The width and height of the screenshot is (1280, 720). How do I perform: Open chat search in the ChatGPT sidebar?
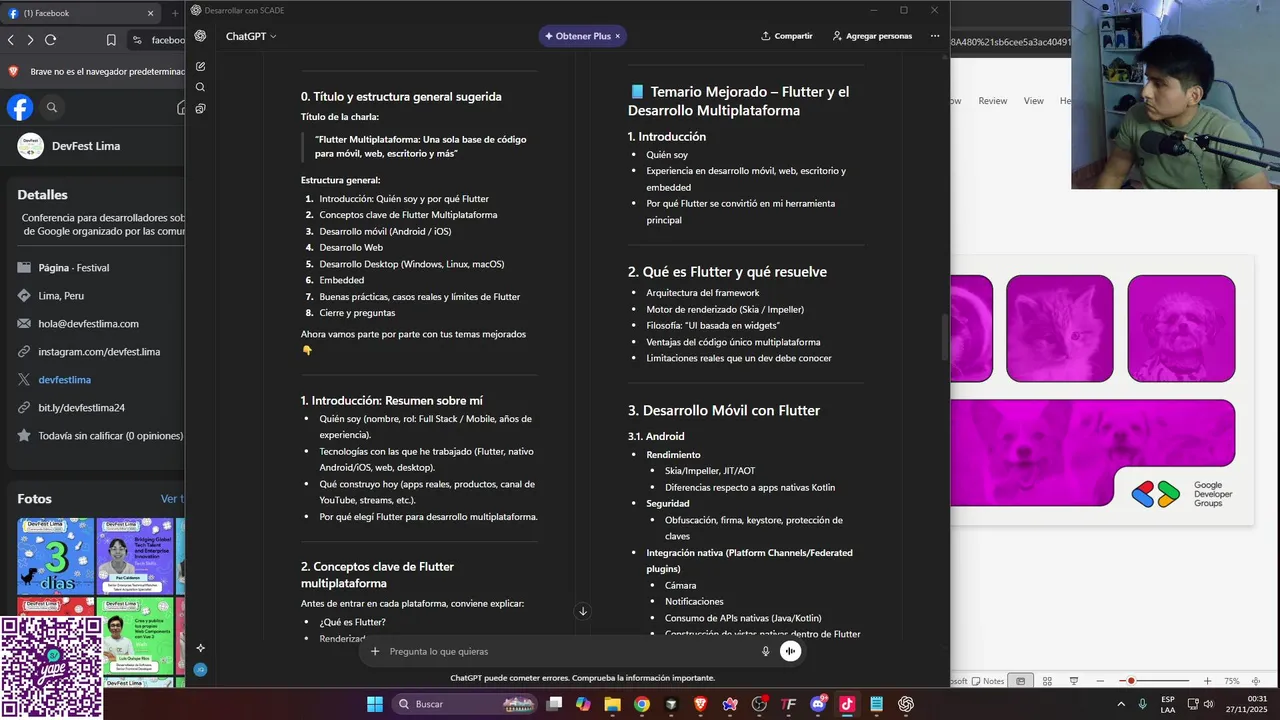click(x=201, y=87)
